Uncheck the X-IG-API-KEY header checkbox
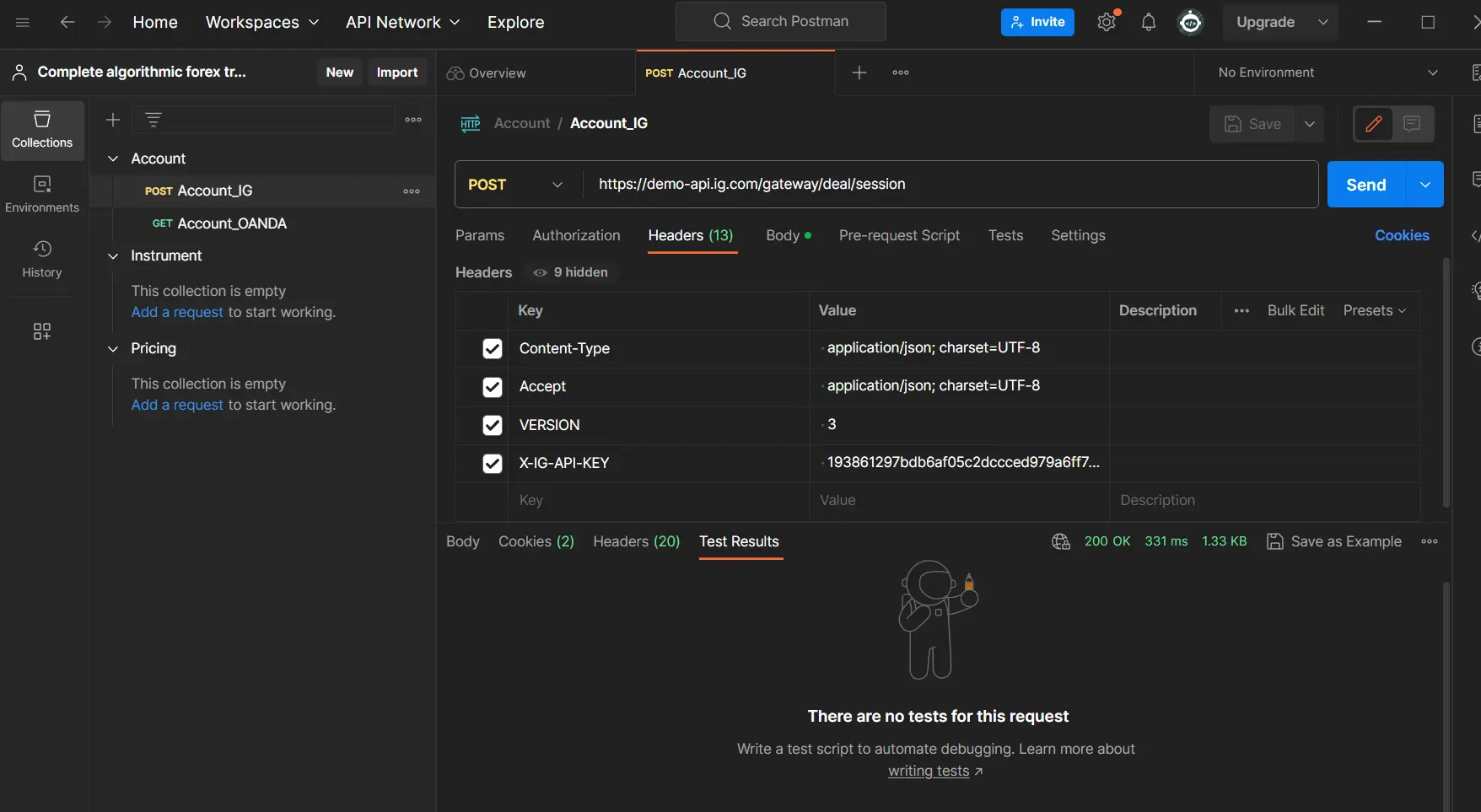The height and width of the screenshot is (812, 1481). [x=493, y=464]
